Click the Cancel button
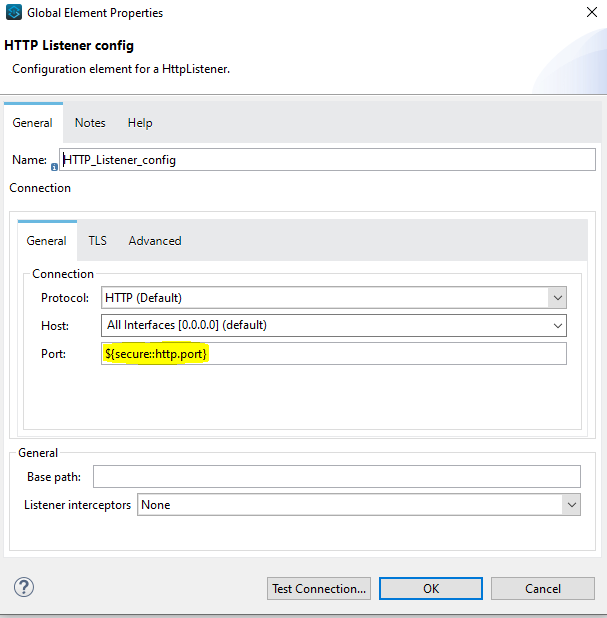 point(543,588)
